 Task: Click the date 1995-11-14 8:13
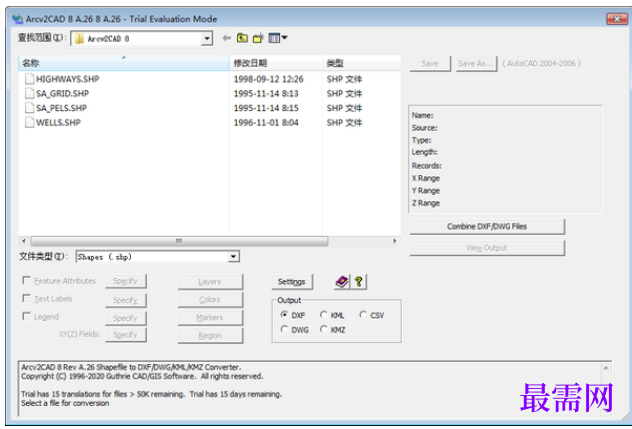pos(266,94)
